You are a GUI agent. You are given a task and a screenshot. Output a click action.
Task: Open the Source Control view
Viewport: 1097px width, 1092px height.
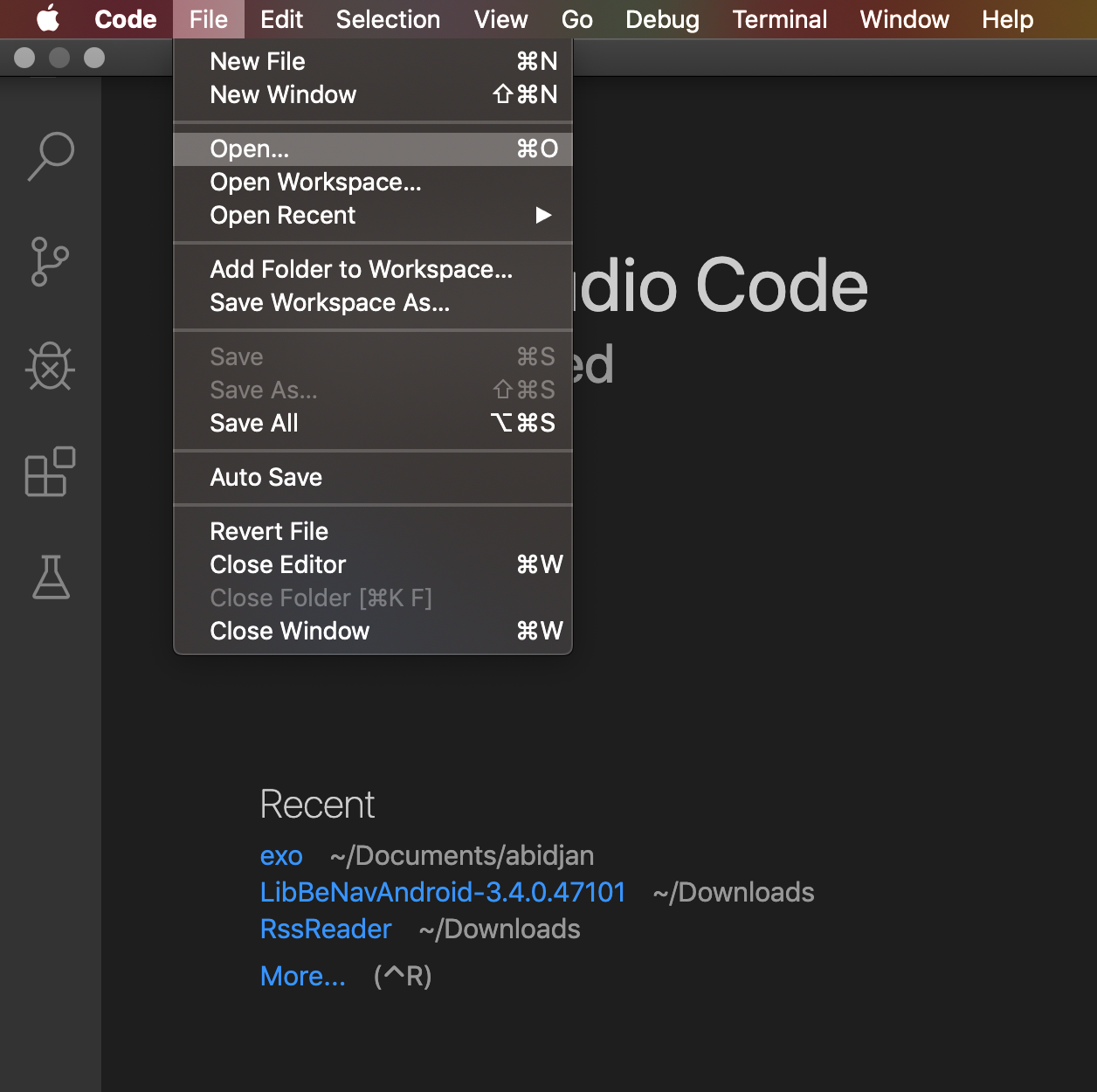50,261
